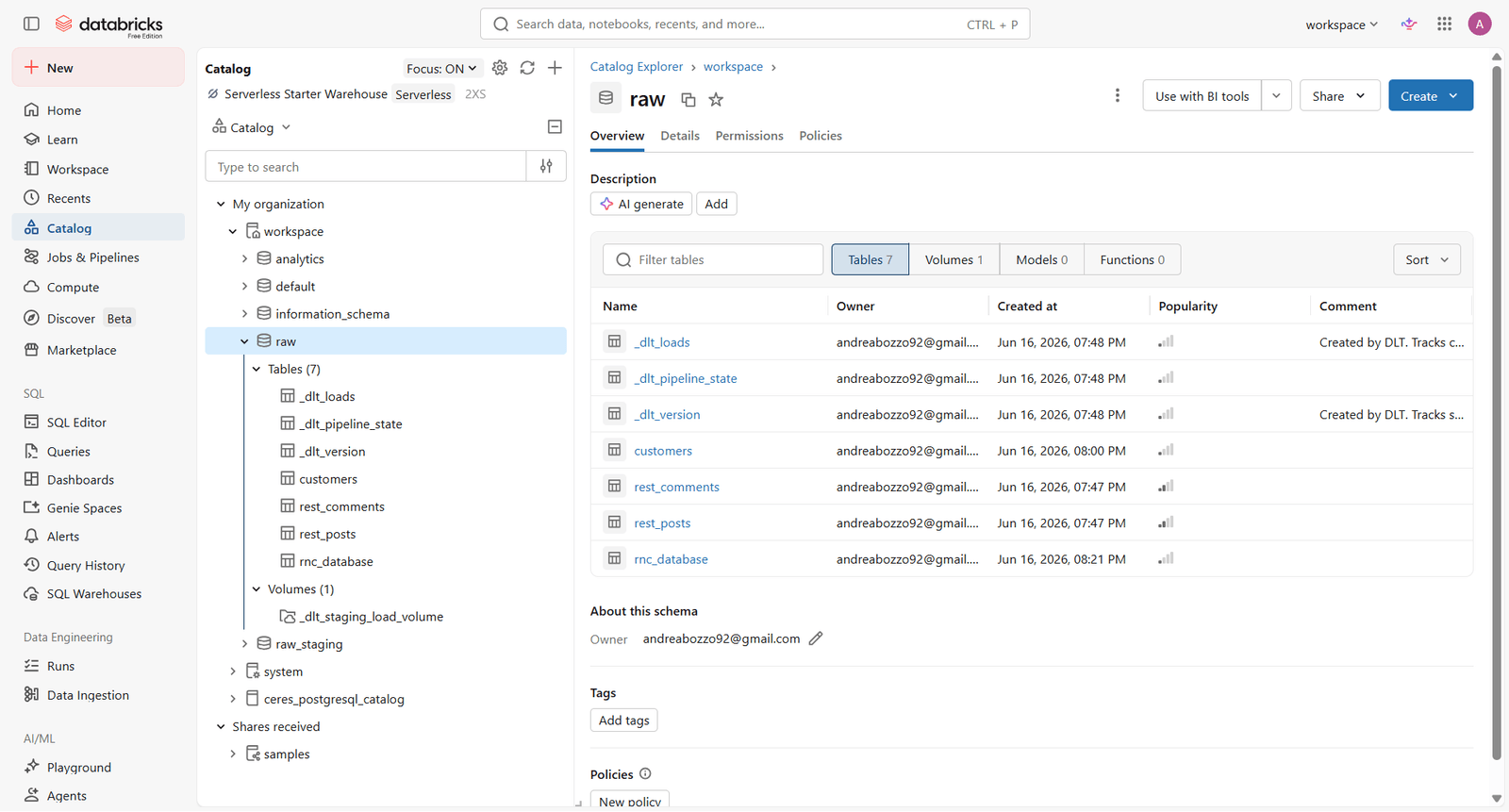Add raw schema to favorites star

coord(716,100)
